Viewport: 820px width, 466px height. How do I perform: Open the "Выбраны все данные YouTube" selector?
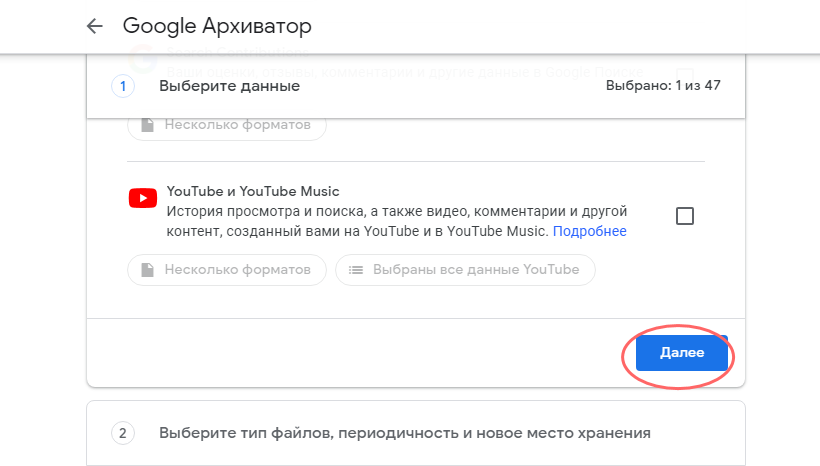[465, 270]
